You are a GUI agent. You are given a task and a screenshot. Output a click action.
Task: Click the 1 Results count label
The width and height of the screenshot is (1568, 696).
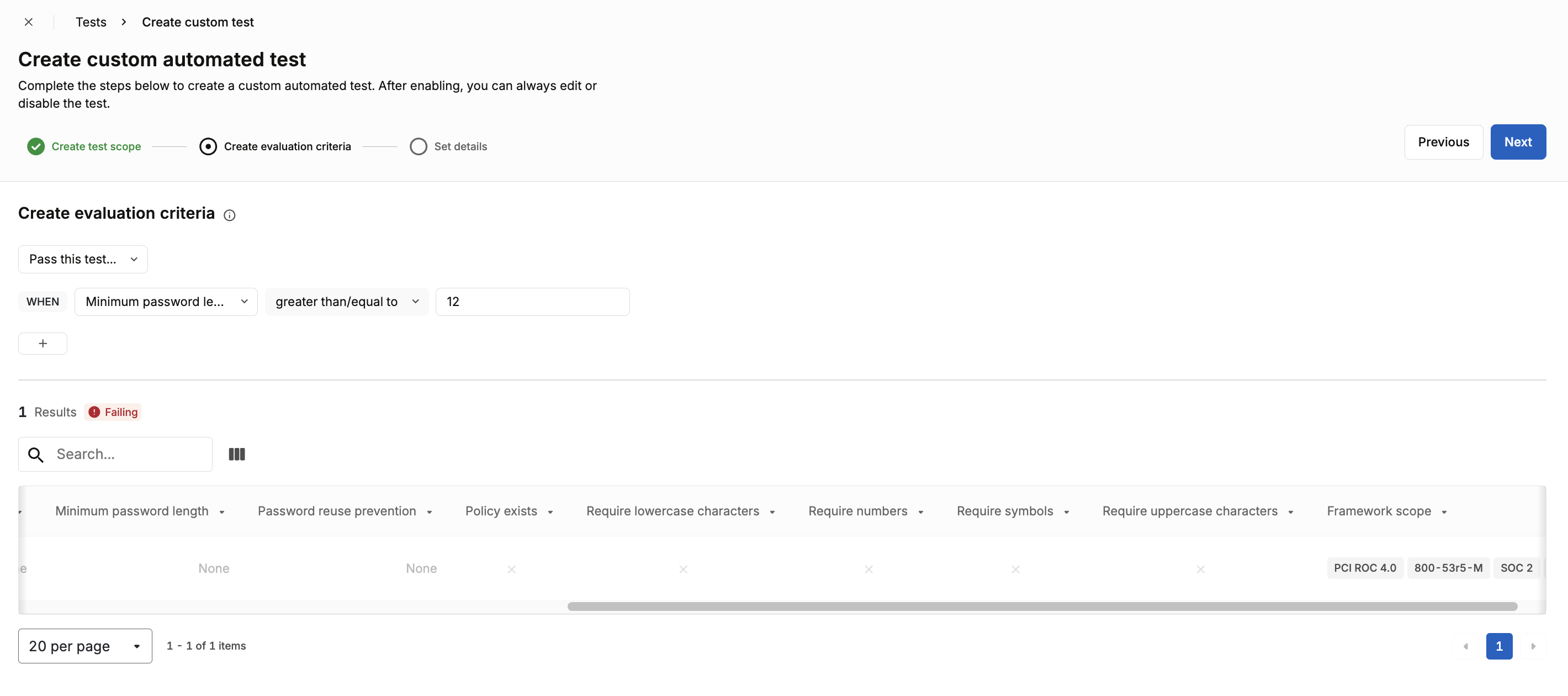point(47,412)
